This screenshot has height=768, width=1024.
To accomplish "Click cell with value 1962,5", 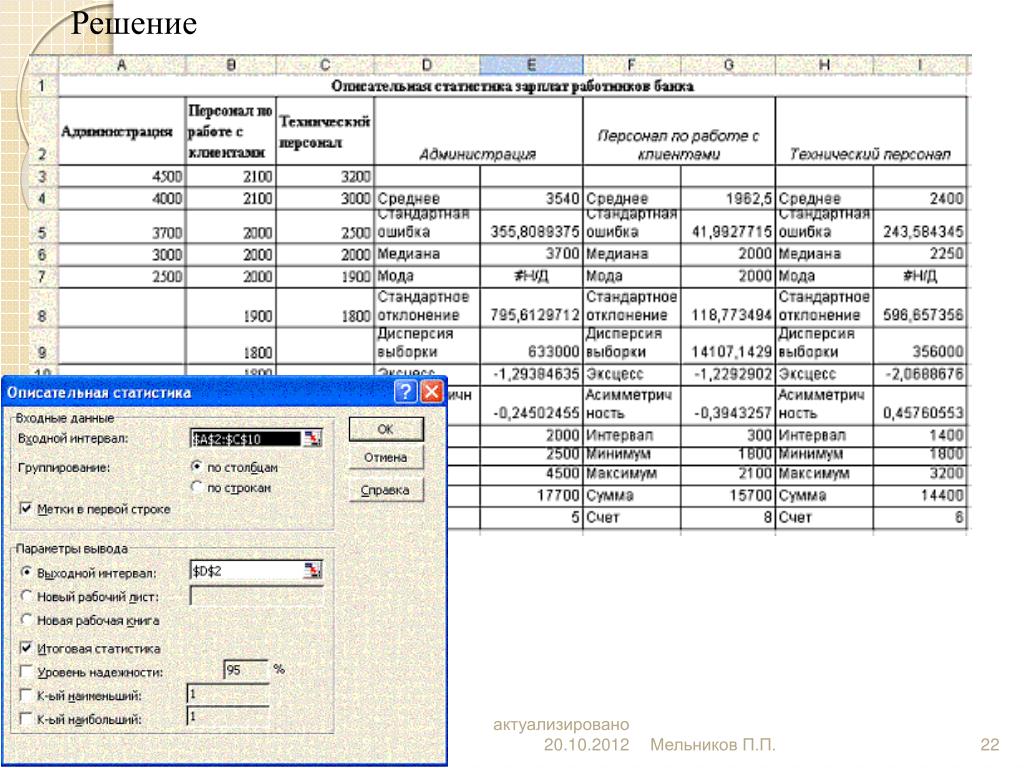I will 728,199.
